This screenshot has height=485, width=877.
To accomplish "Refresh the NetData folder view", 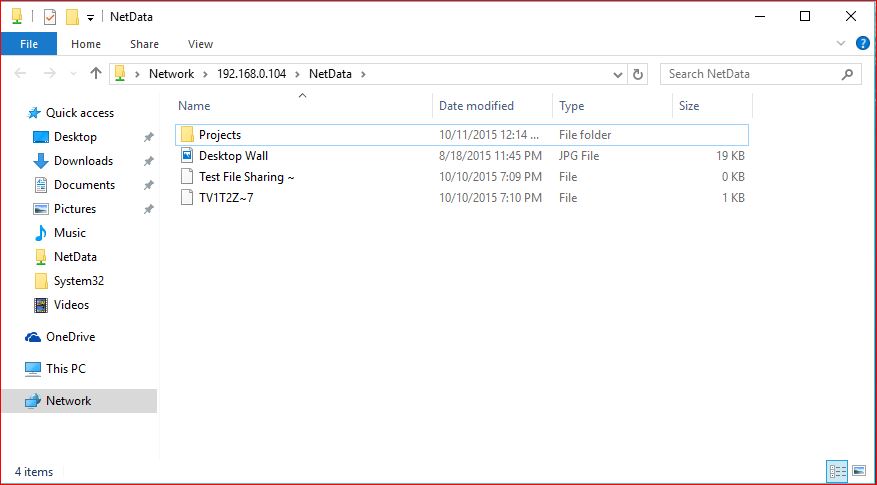I will pyautogui.click(x=637, y=74).
